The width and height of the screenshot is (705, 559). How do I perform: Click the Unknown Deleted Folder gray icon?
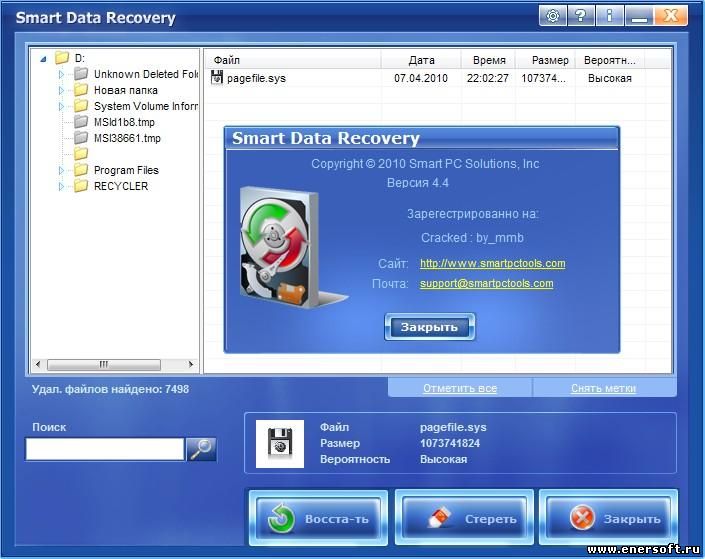click(81, 73)
